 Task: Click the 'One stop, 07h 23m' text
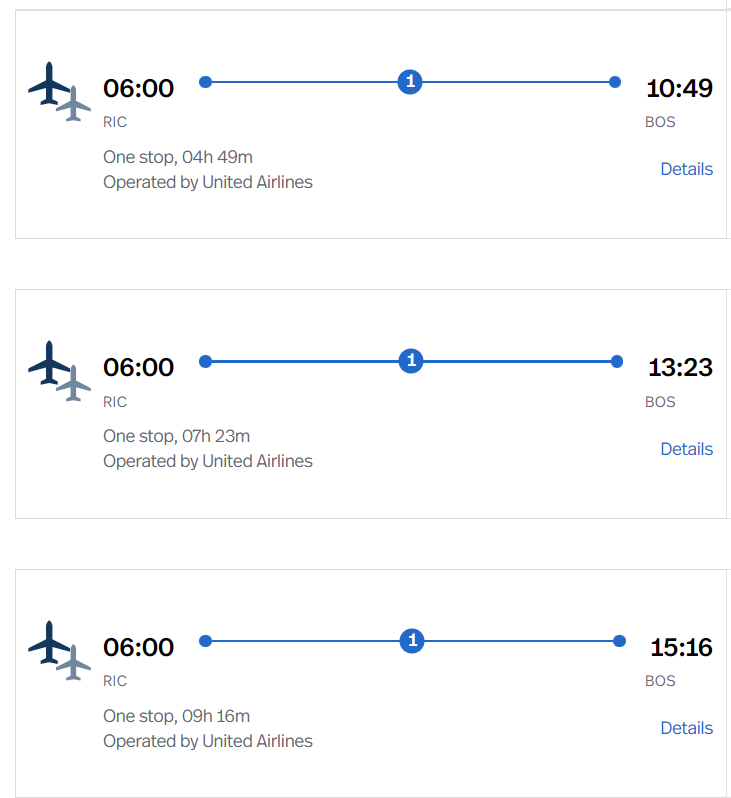tap(177, 436)
